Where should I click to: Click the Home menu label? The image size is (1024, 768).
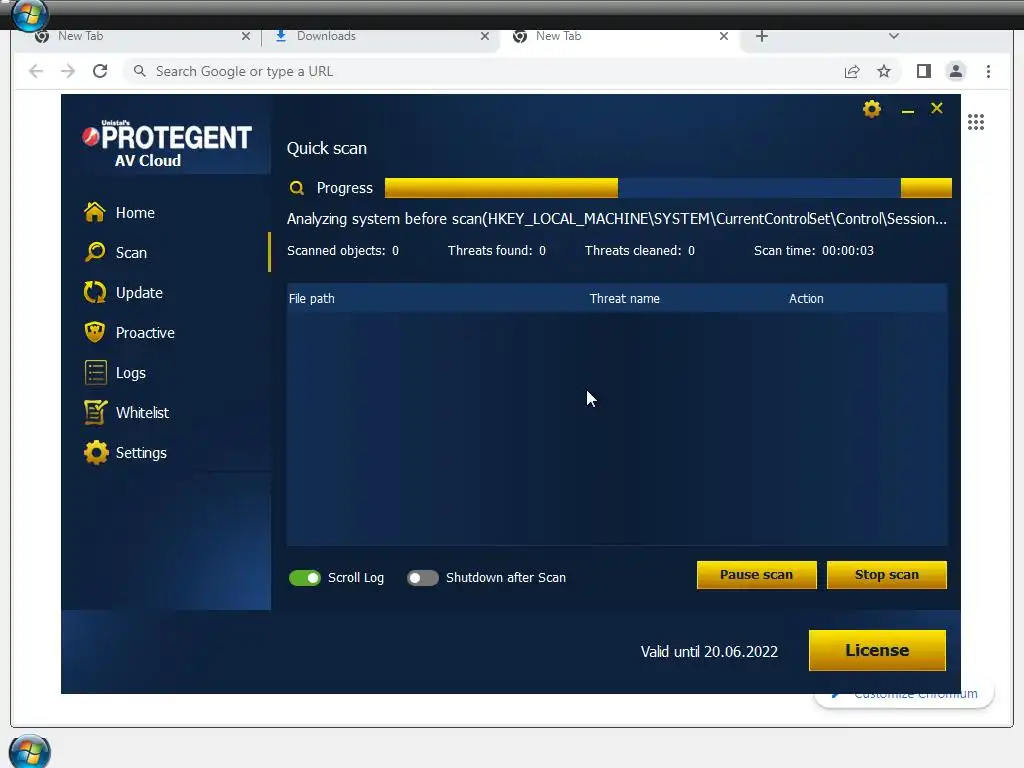click(135, 213)
